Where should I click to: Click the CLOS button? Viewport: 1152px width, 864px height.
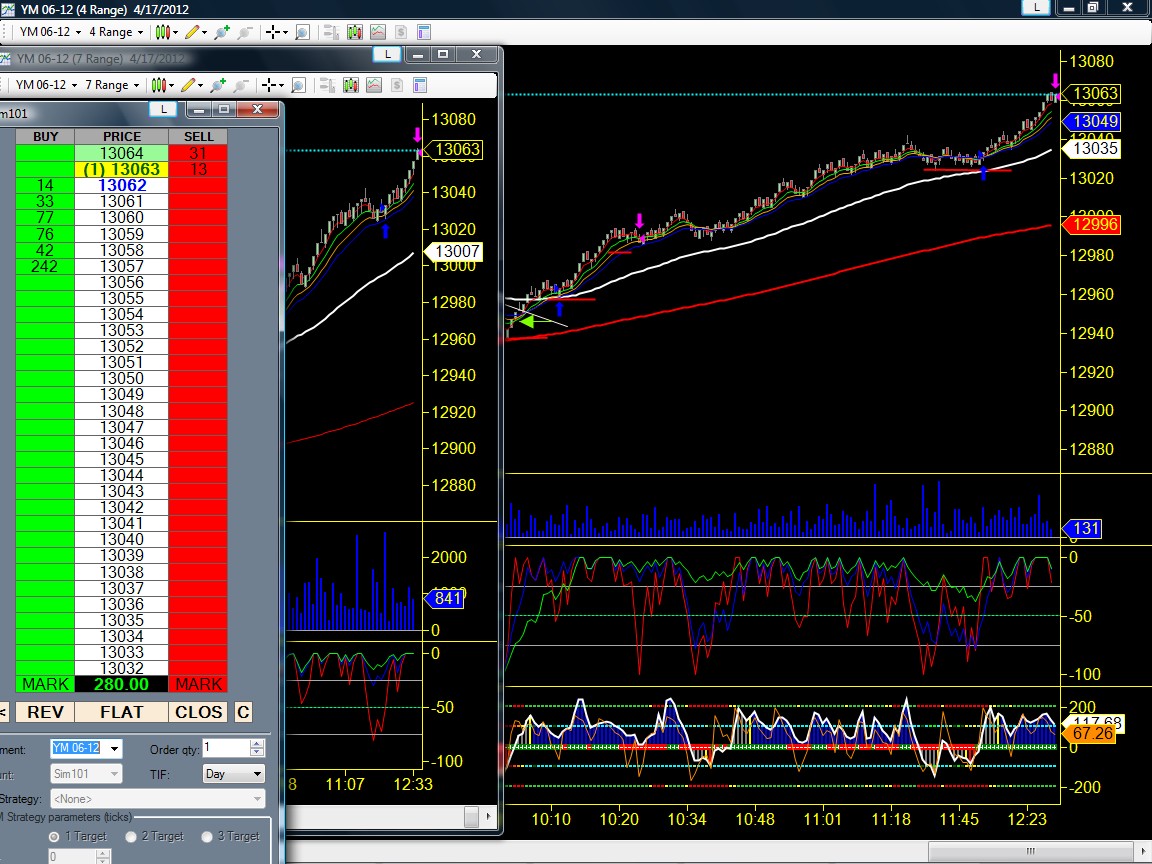pos(198,712)
